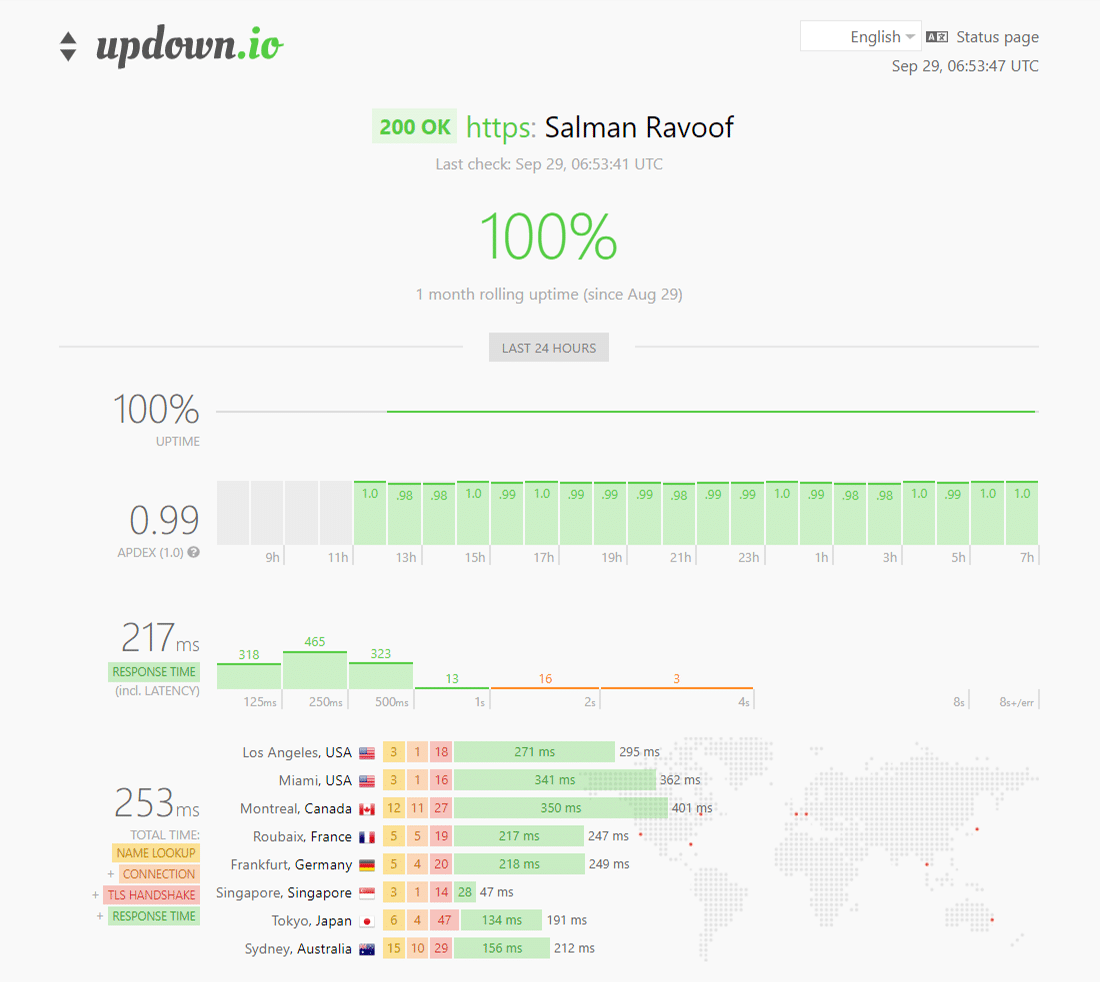Expand the RESPONSE TIME legend entry
The width and height of the screenshot is (1100, 982).
point(153,915)
